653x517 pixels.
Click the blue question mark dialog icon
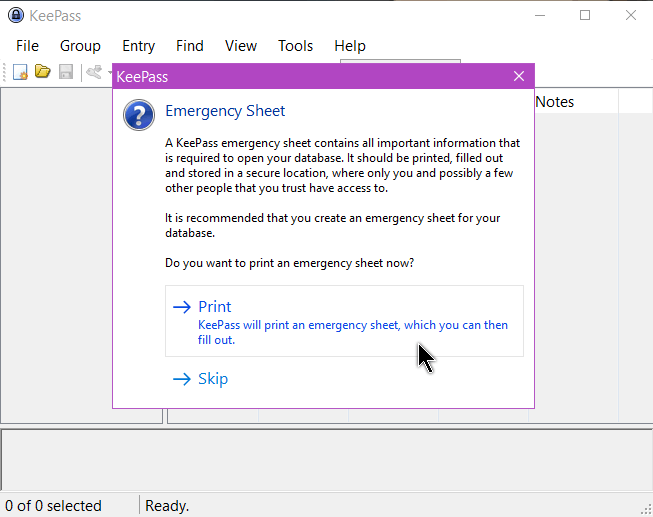tap(139, 115)
